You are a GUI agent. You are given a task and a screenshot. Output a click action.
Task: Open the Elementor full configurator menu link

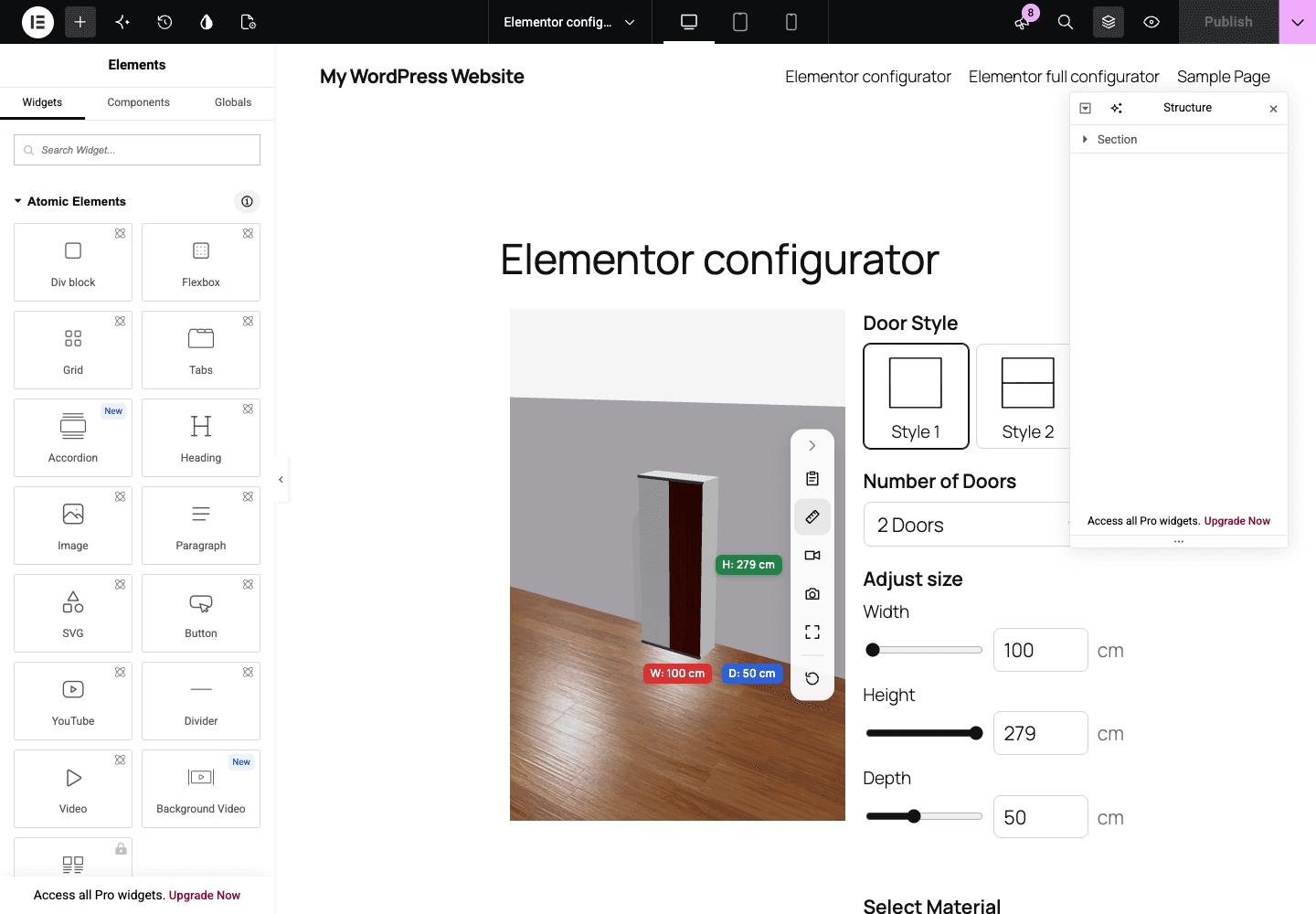[x=1064, y=77]
